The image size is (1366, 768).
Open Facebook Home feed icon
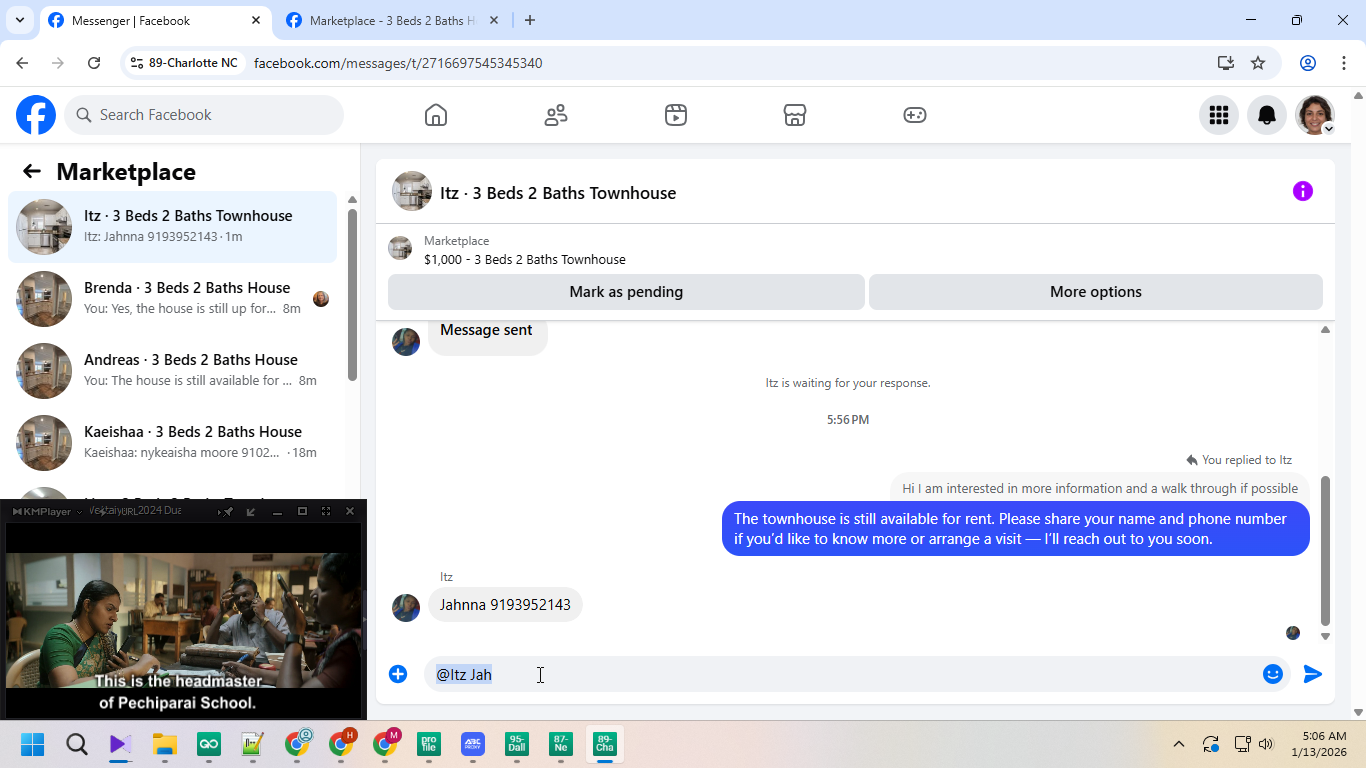(x=435, y=115)
